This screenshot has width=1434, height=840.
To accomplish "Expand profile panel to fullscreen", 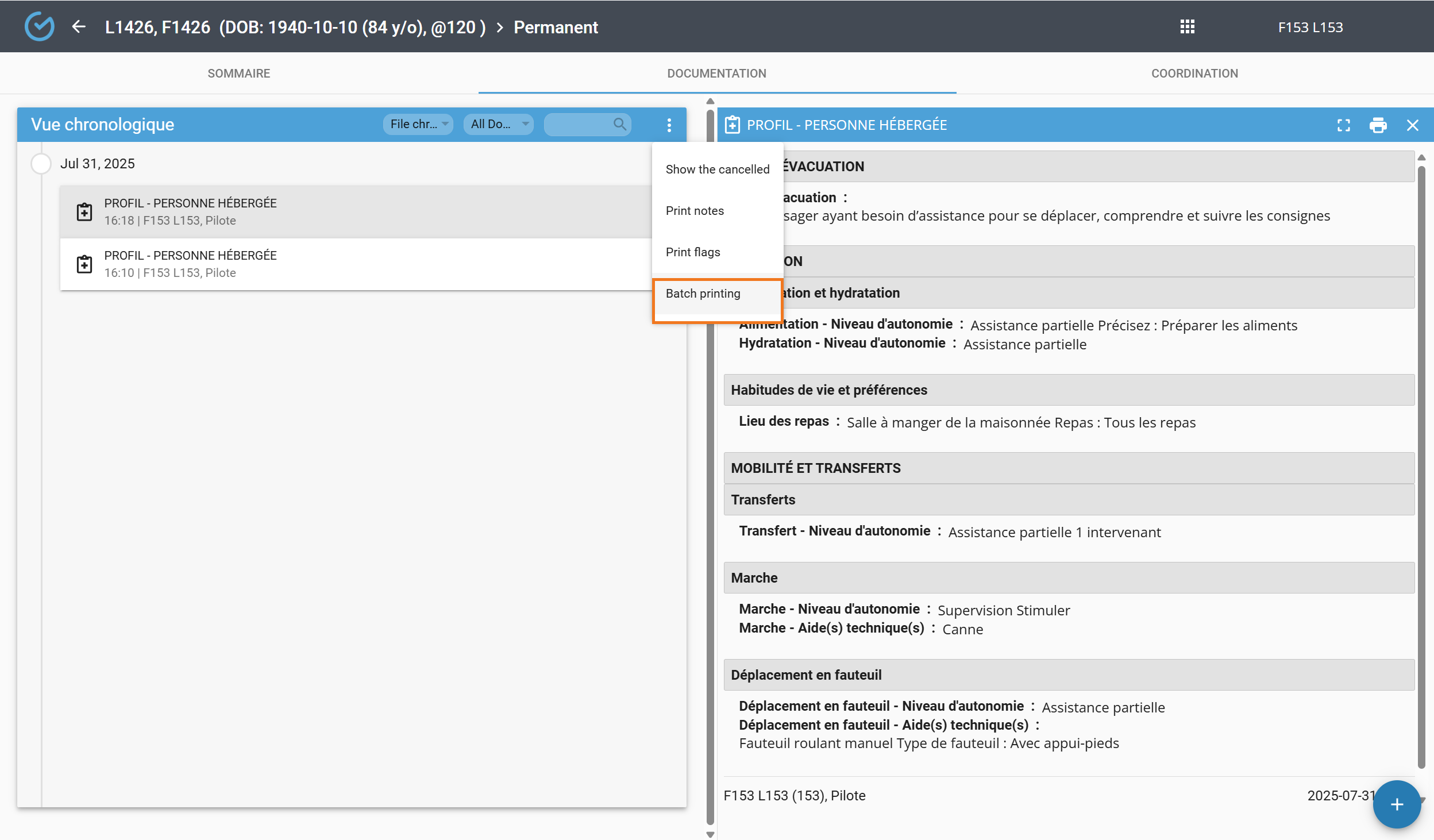I will [1343, 125].
